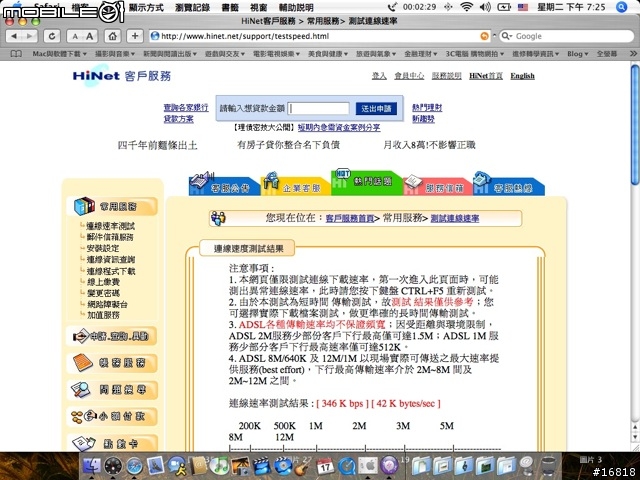The height and width of the screenshot is (480, 640).
Task: Open the Trash in the Dock
Action: 548,465
